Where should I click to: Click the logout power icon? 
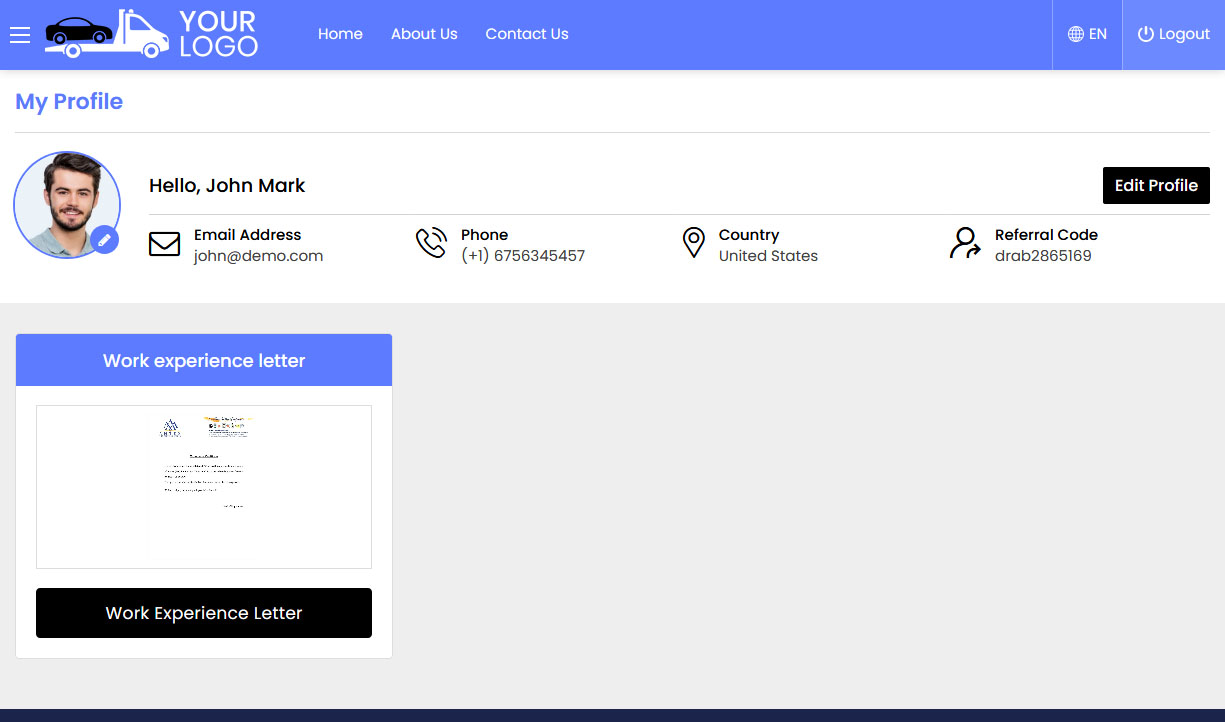1146,34
